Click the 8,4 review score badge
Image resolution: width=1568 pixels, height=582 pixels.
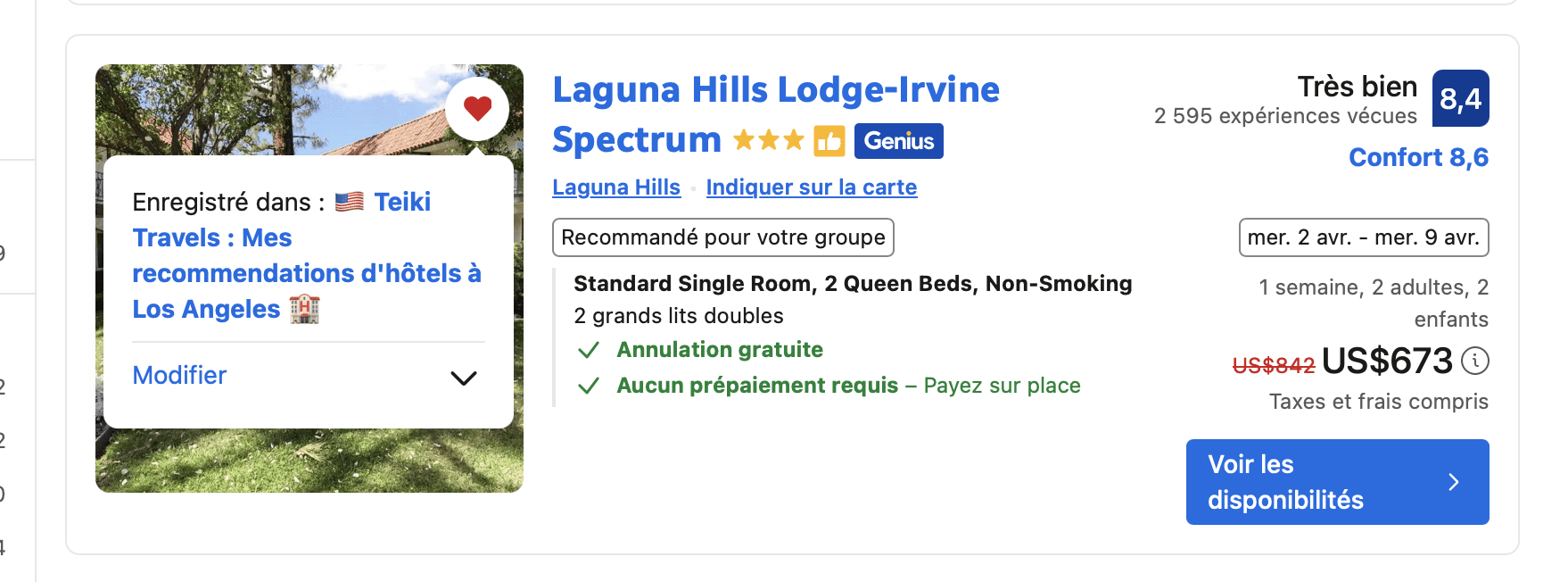tap(1460, 98)
